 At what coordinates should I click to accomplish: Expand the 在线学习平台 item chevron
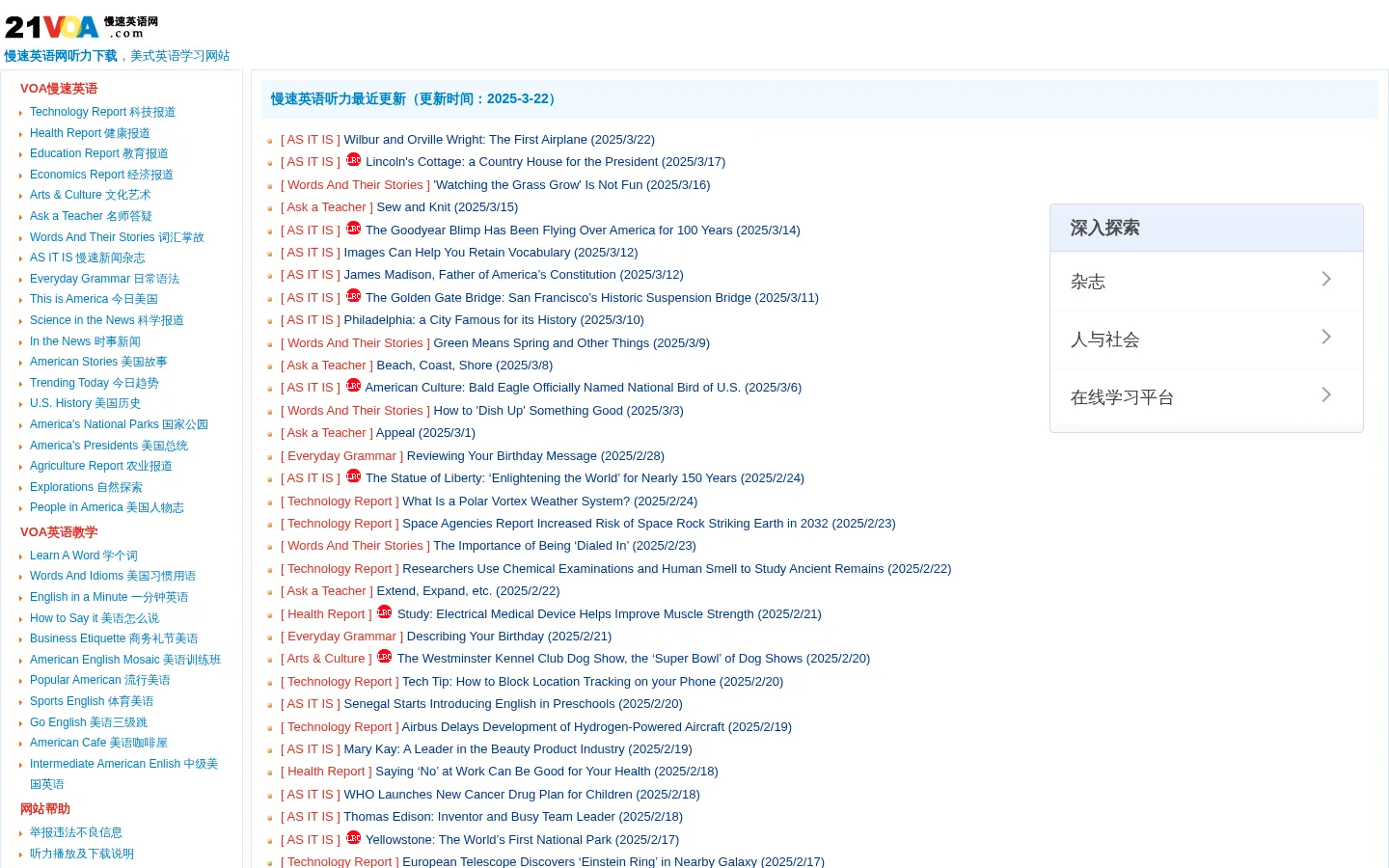(x=1326, y=394)
